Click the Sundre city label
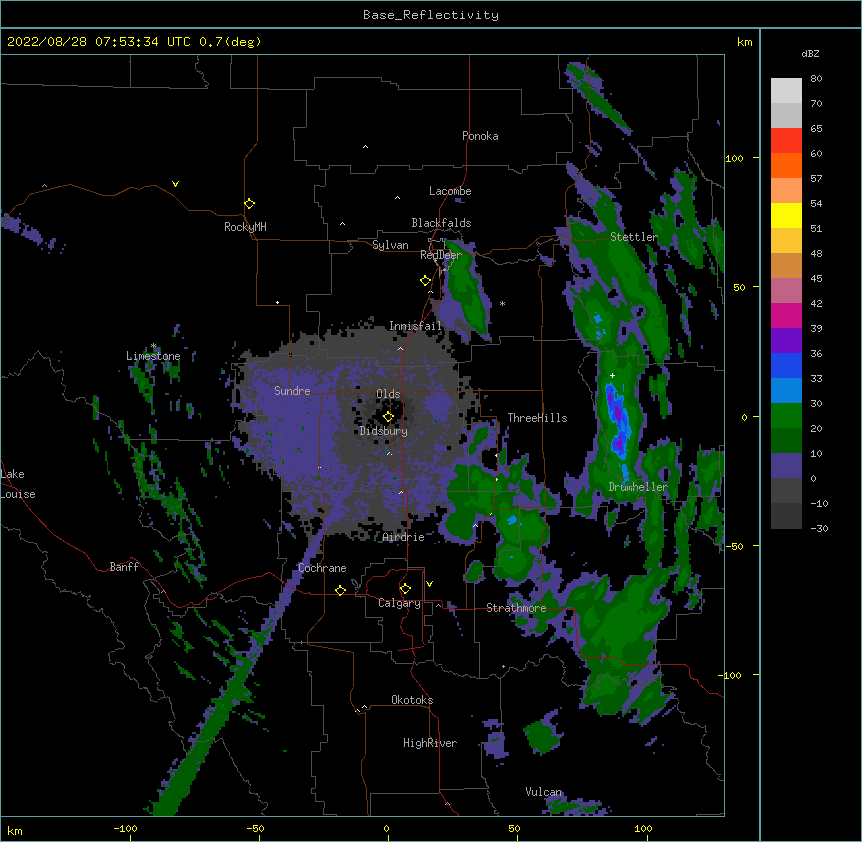 coord(292,391)
